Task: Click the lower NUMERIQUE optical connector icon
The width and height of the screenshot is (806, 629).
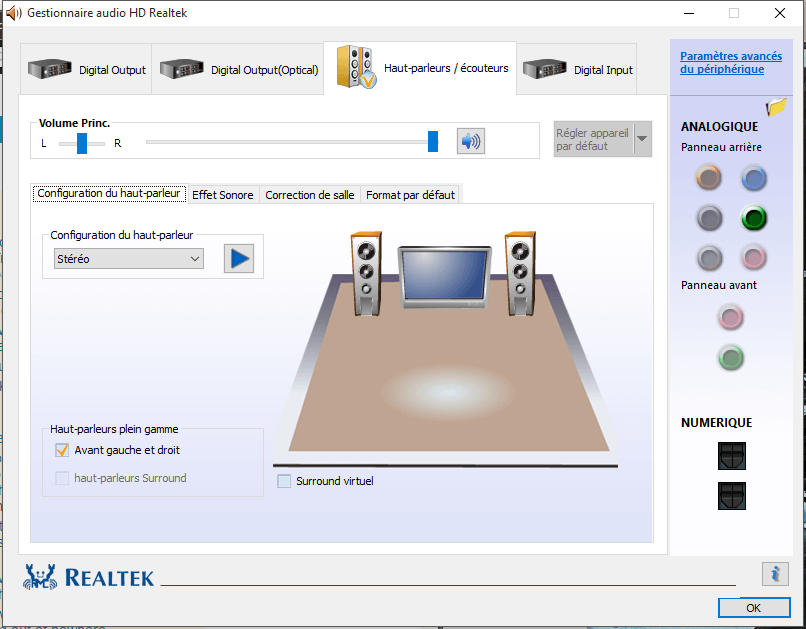Action: pos(731,496)
